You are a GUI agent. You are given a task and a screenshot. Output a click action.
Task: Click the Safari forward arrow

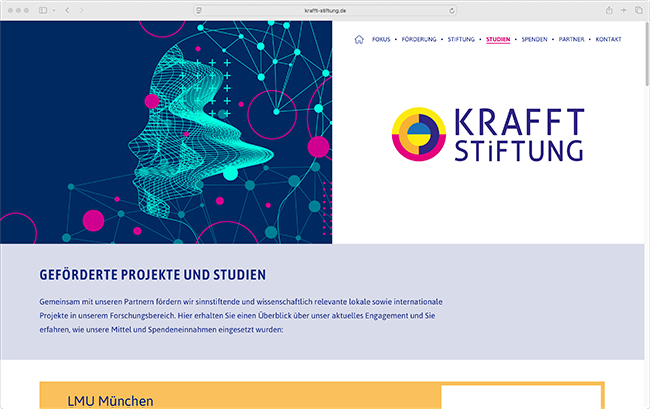pos(81,10)
